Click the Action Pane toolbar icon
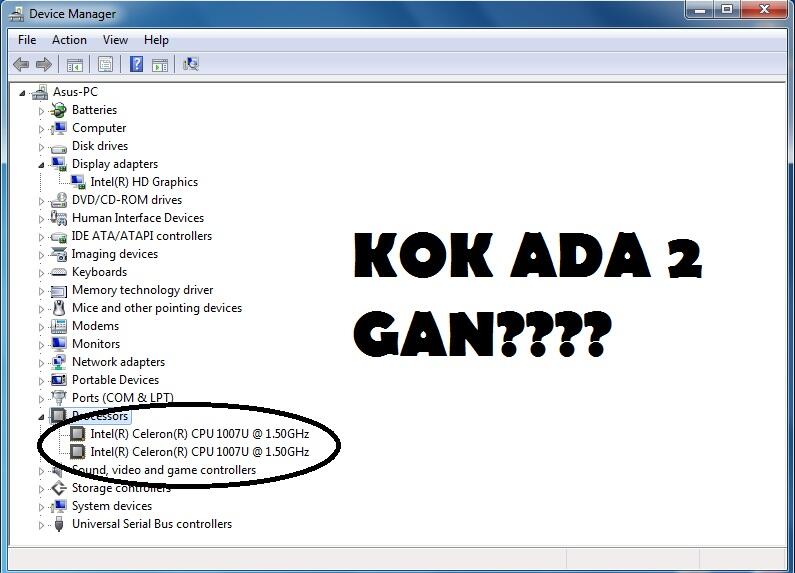Screen dimensions: 795x573 point(160,65)
